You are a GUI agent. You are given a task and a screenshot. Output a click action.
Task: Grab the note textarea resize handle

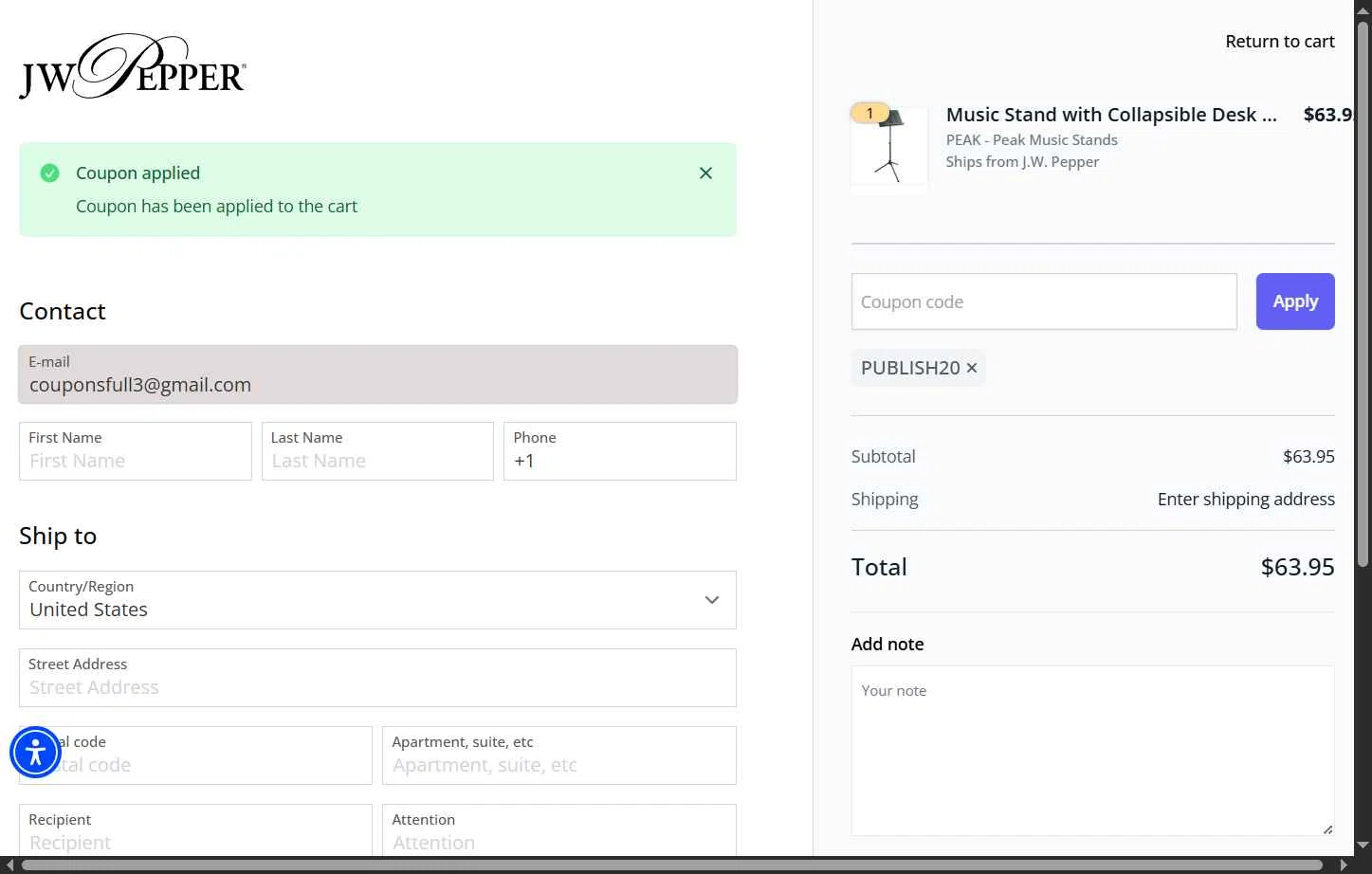1327,829
